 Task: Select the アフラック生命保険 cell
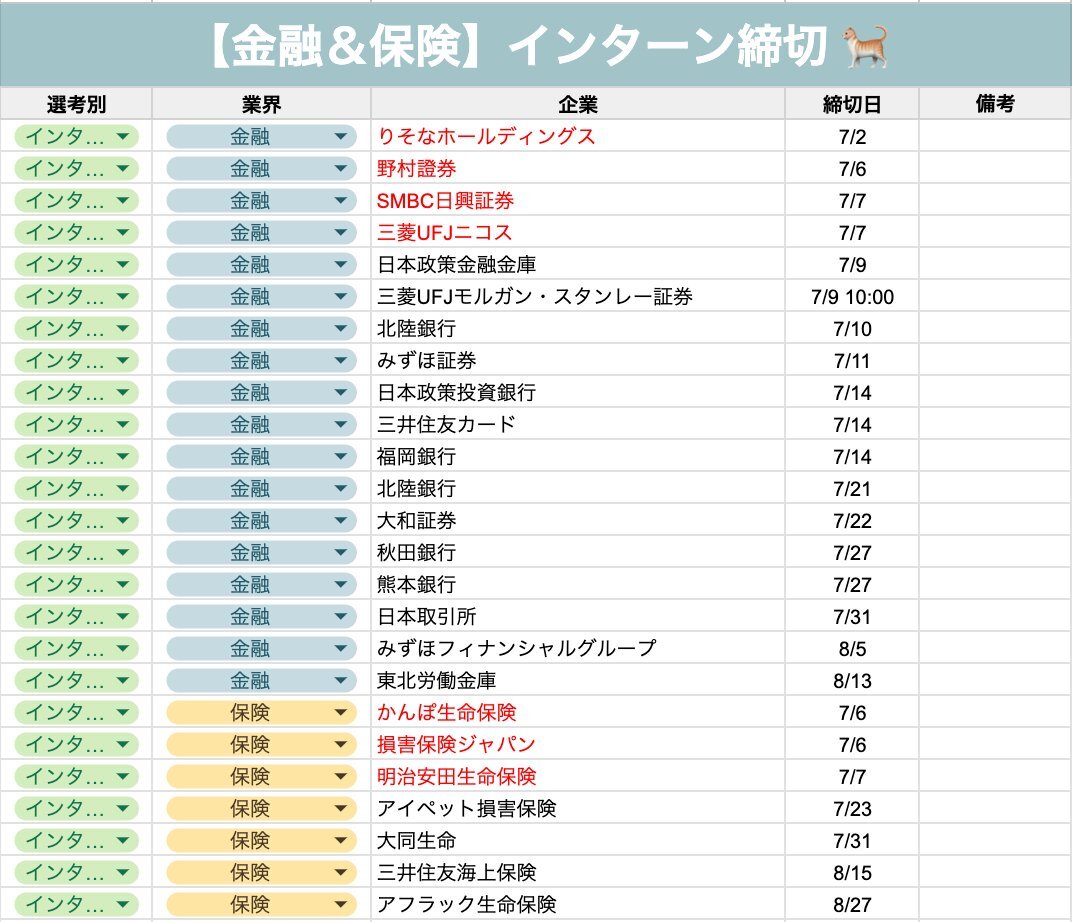coord(578,904)
